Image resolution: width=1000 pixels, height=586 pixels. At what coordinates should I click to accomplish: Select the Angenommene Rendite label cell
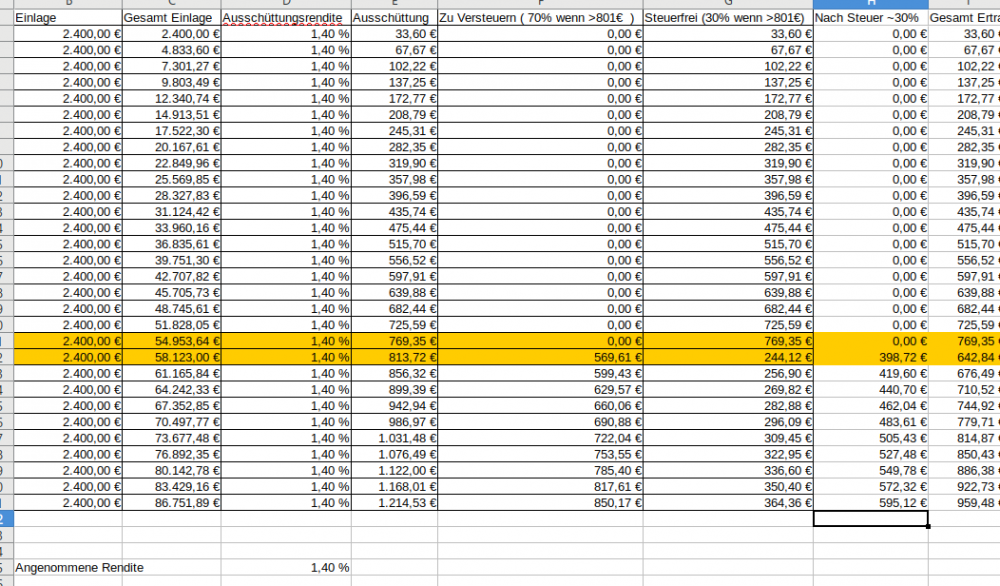point(68,568)
